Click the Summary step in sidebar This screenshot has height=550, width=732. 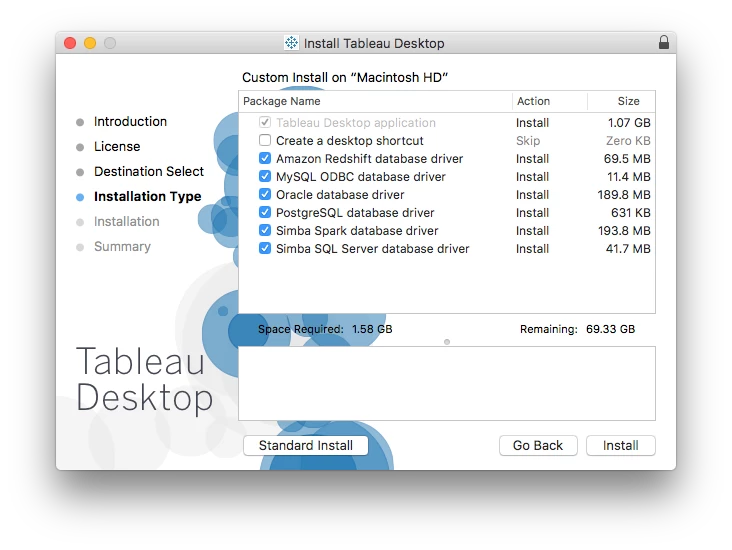tap(122, 247)
